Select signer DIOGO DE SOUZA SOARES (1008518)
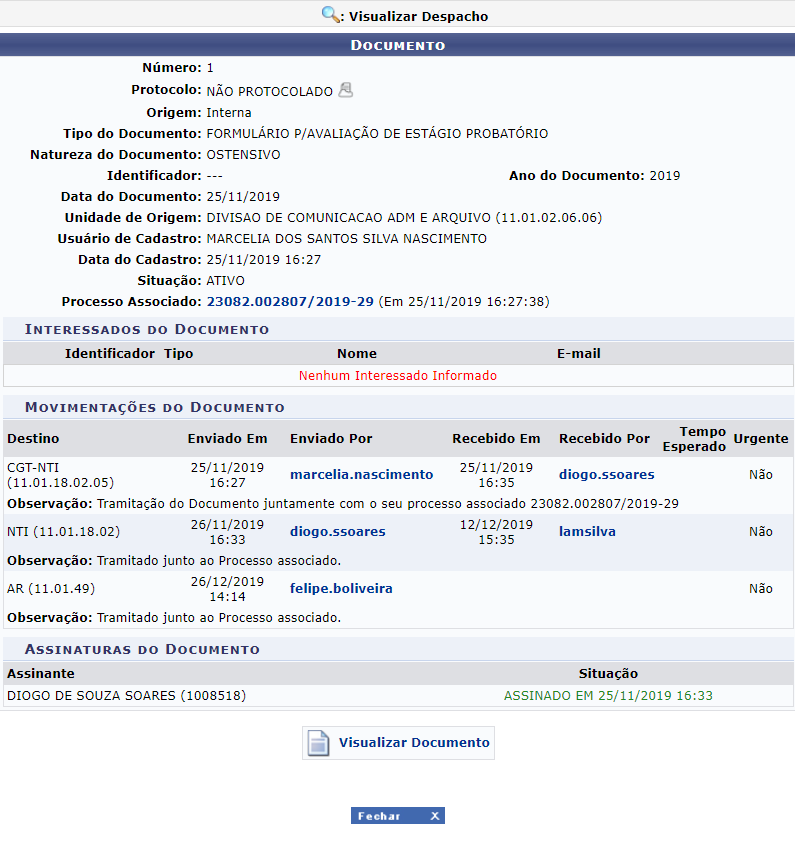The height and width of the screenshot is (842, 795). pyautogui.click(x=126, y=696)
